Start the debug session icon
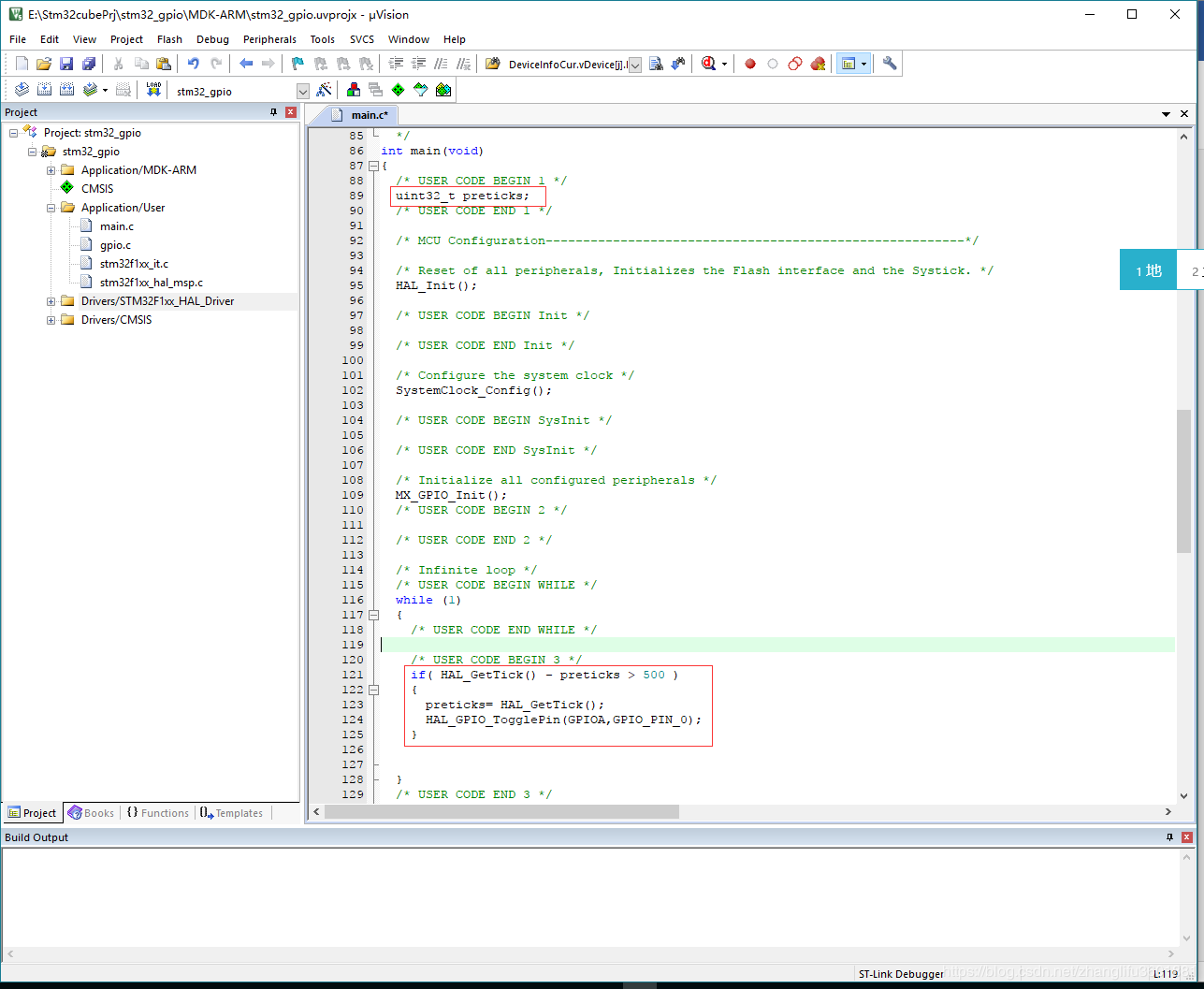 point(708,64)
